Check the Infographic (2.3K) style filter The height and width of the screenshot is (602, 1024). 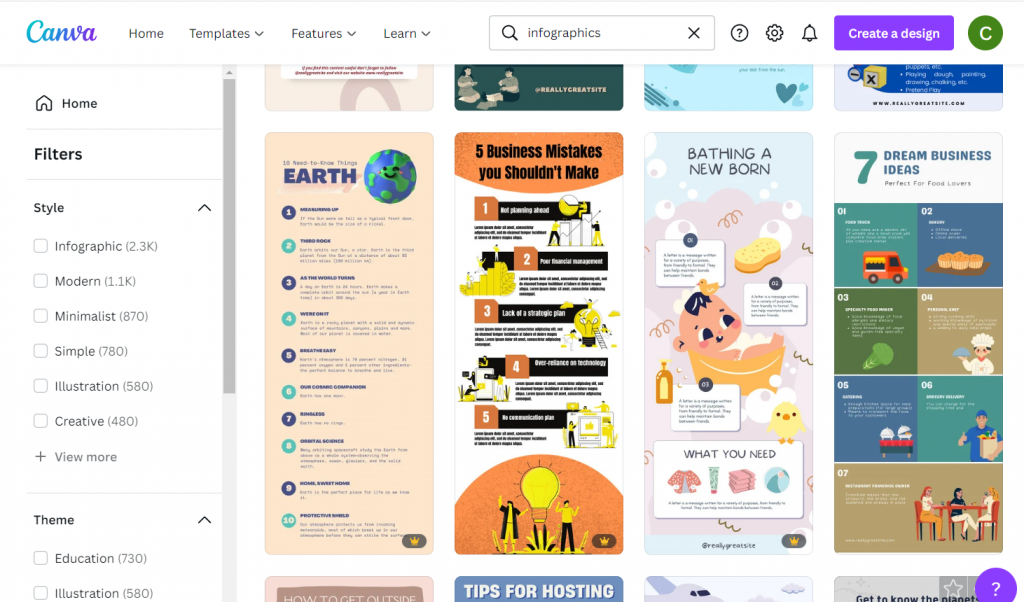coord(40,246)
